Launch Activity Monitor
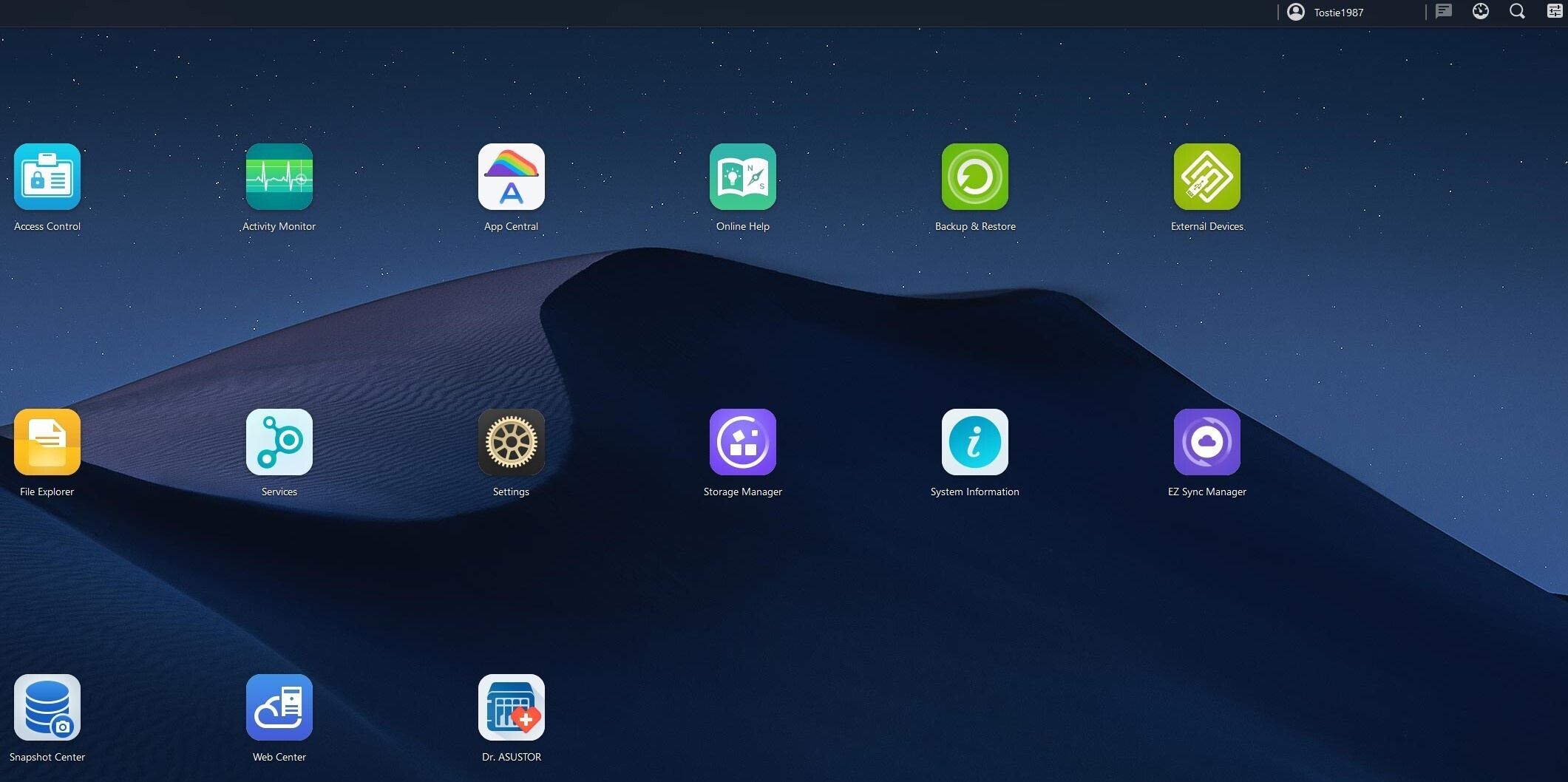Image resolution: width=1568 pixels, height=782 pixels. (279, 177)
